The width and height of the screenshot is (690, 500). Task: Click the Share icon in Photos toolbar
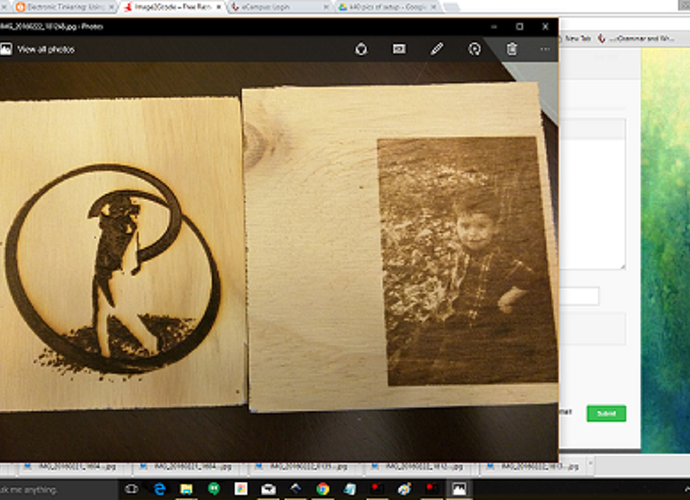point(361,49)
